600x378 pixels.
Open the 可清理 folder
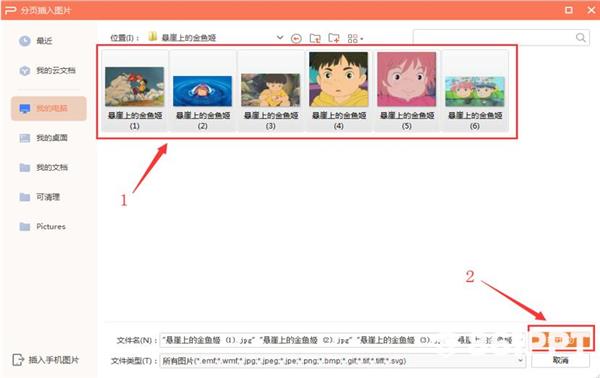point(39,197)
